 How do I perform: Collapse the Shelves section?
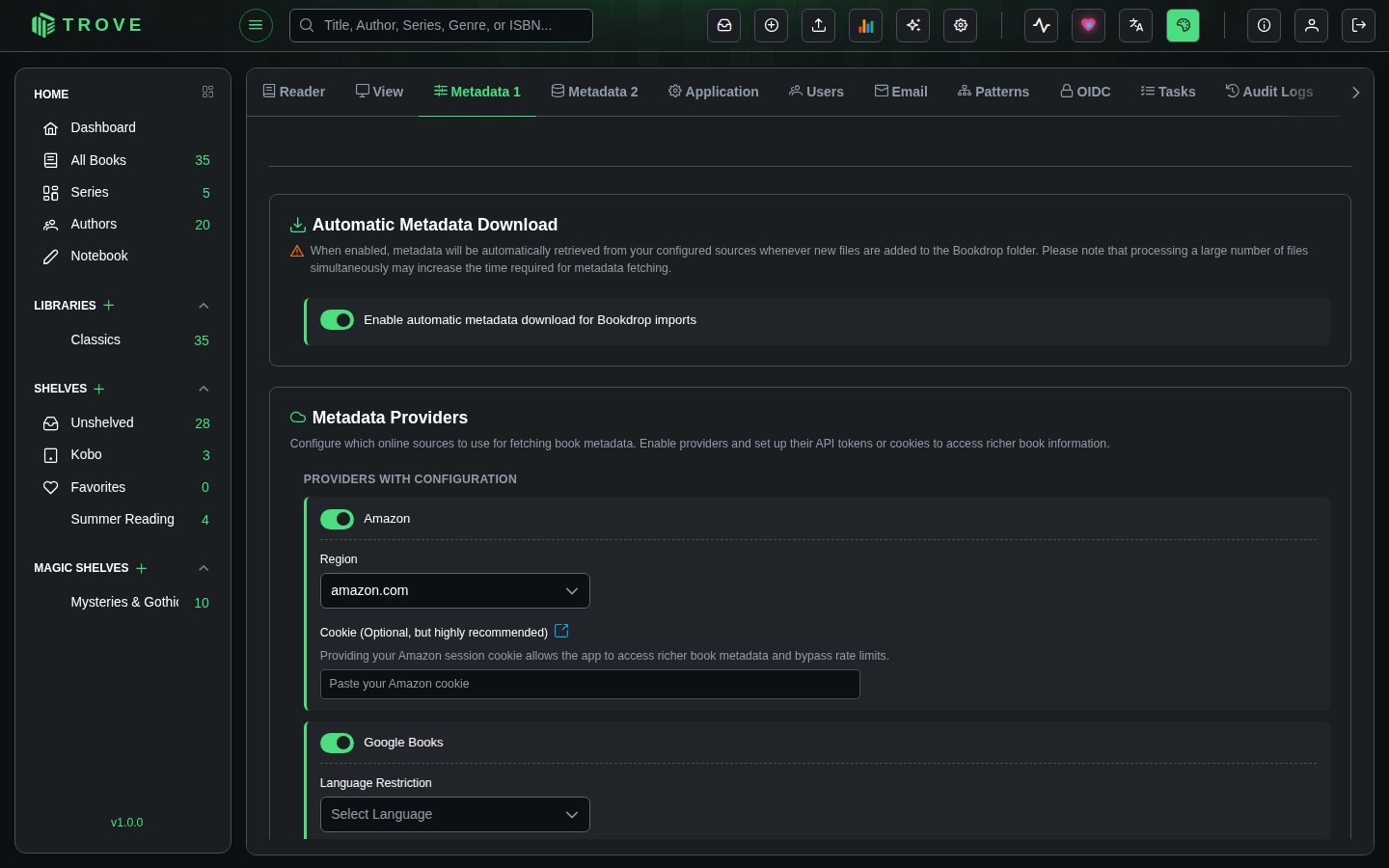204,389
